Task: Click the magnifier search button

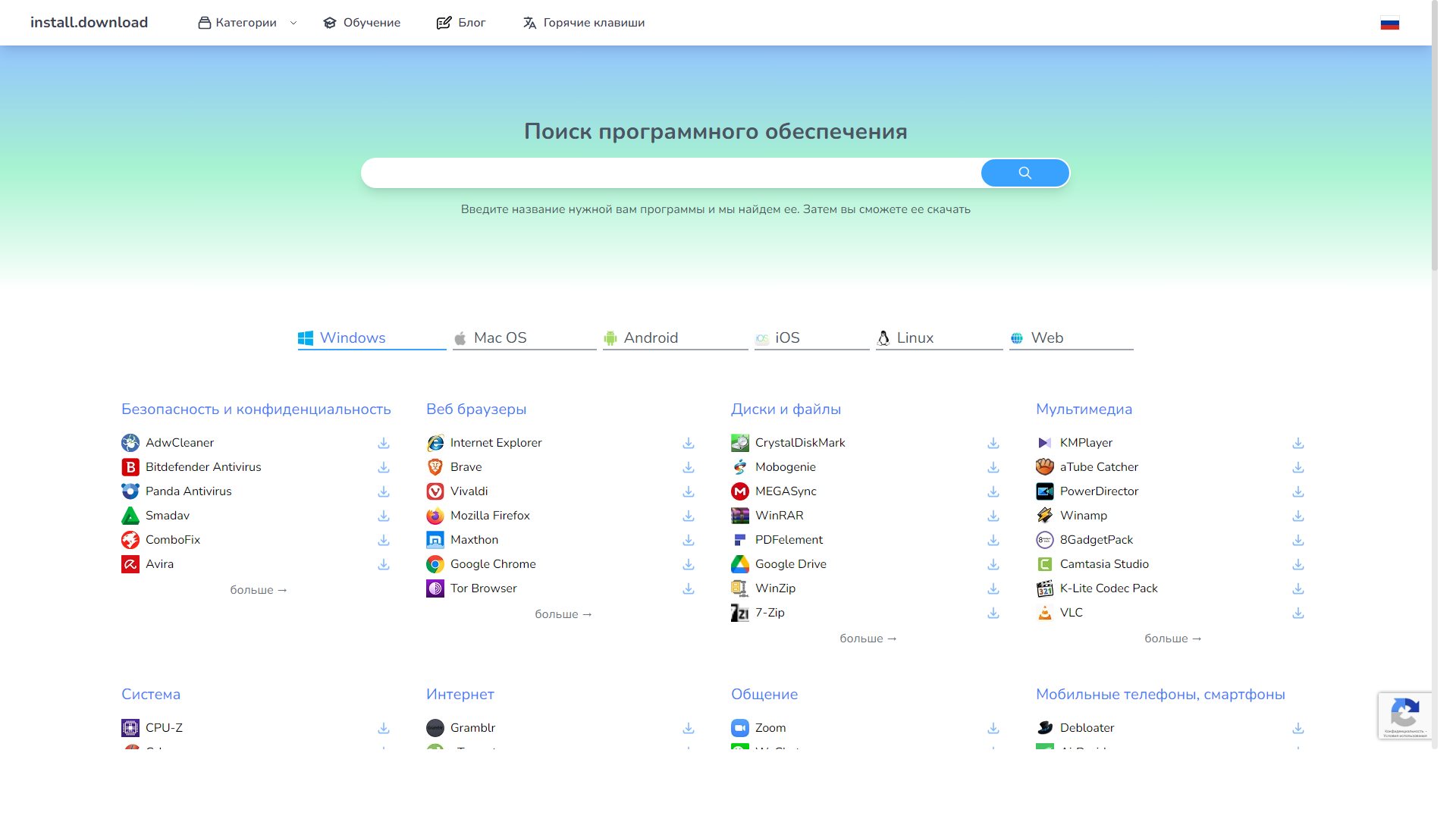Action: 1025,173
